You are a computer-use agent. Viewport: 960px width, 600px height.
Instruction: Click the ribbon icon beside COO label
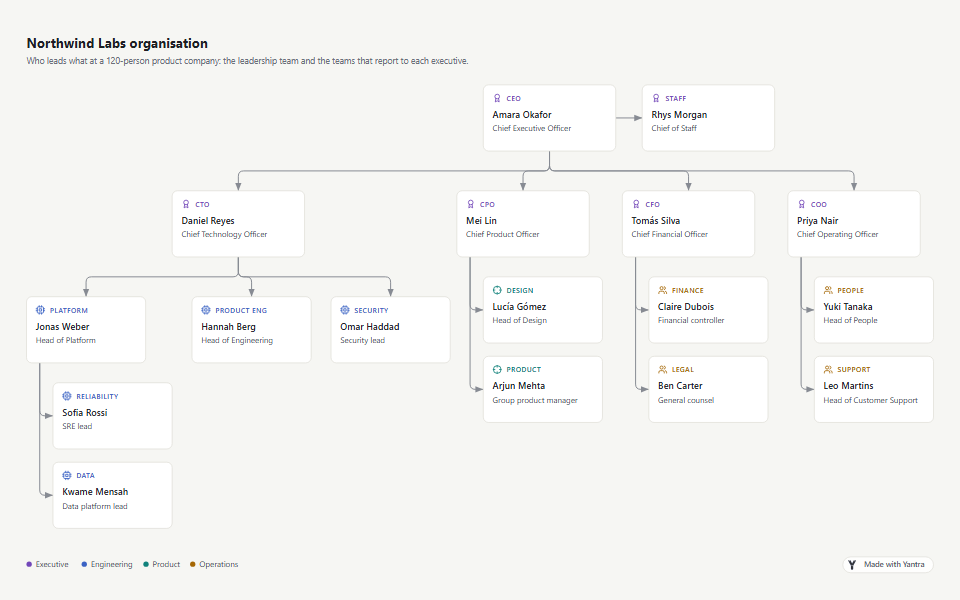(801, 204)
